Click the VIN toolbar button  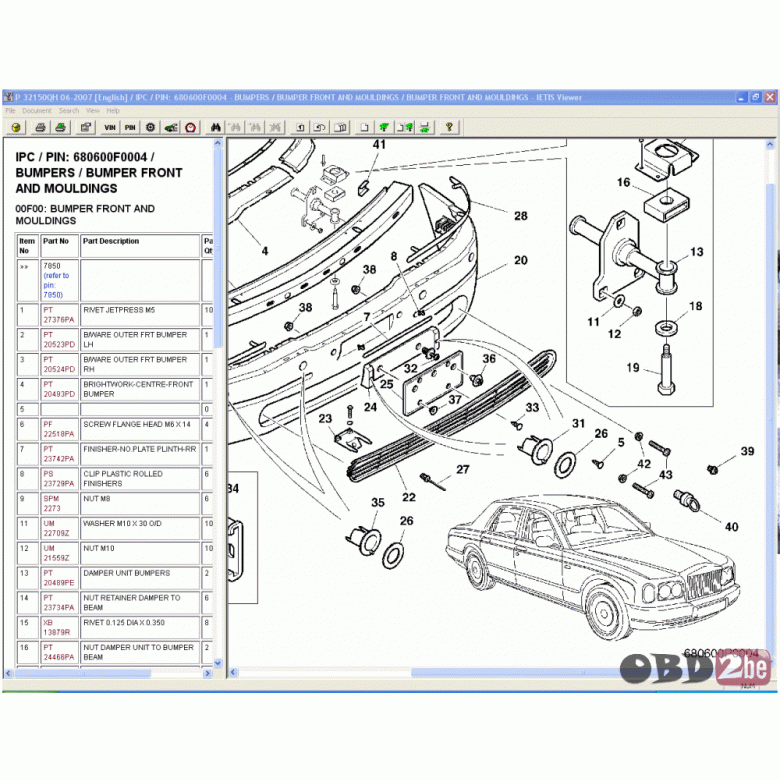point(110,128)
